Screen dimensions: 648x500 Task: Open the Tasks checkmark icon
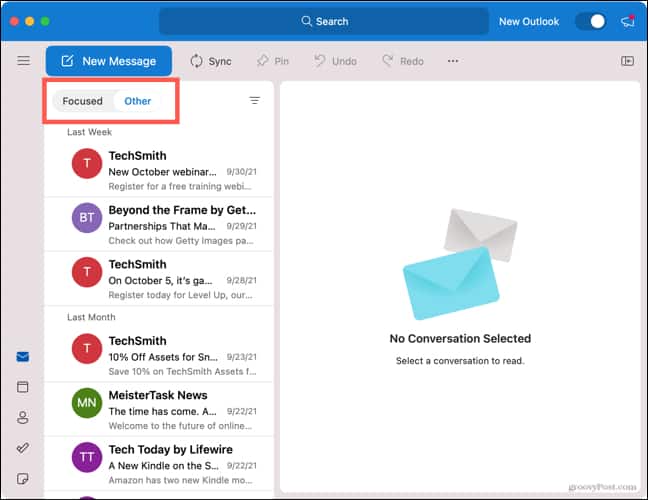tap(22, 449)
